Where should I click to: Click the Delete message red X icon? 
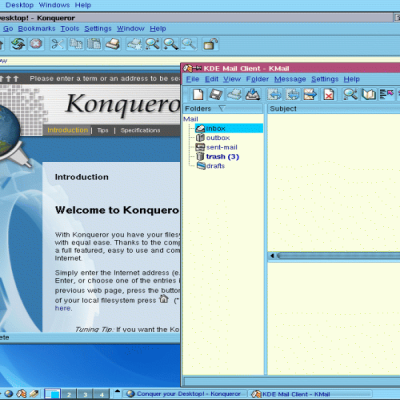[329, 94]
